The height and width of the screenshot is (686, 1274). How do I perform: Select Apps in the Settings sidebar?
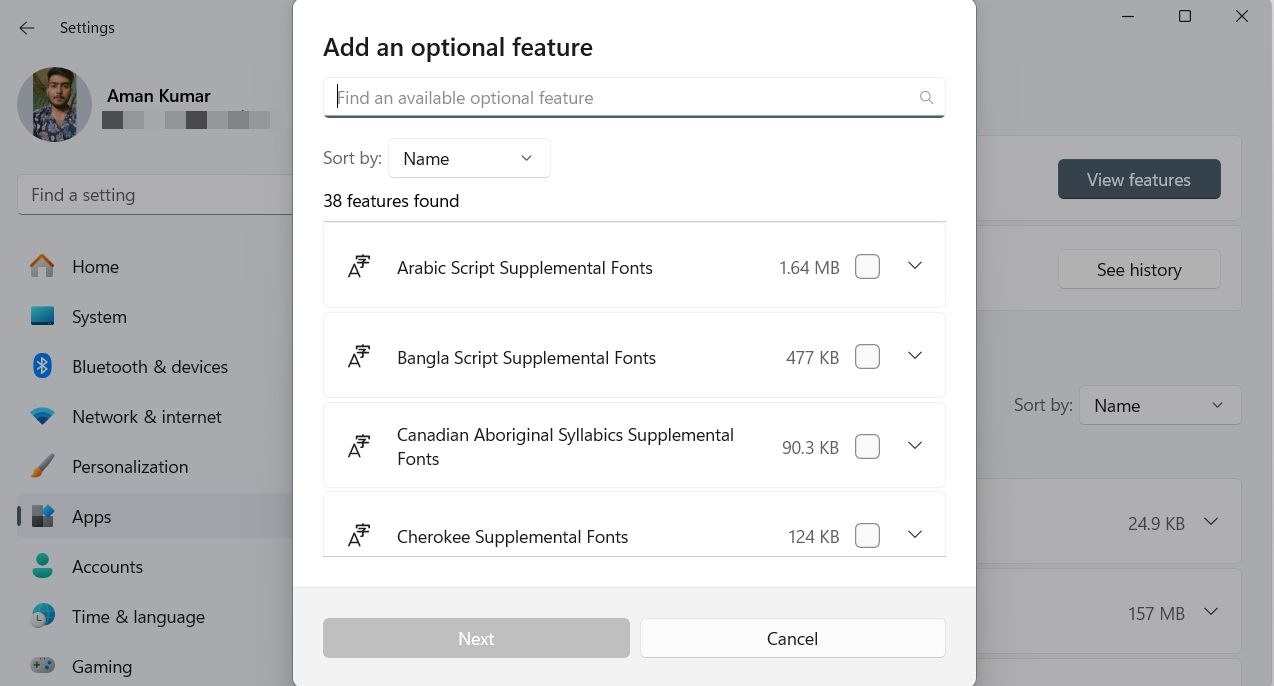41,517
